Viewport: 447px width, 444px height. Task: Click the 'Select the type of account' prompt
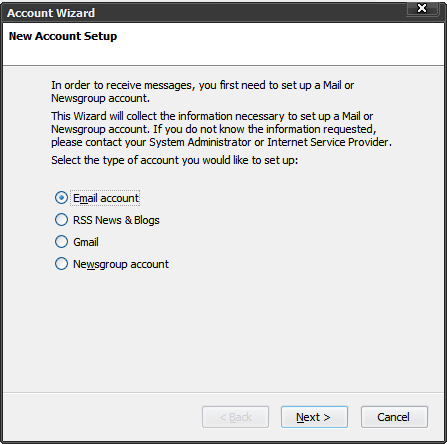tap(174, 160)
